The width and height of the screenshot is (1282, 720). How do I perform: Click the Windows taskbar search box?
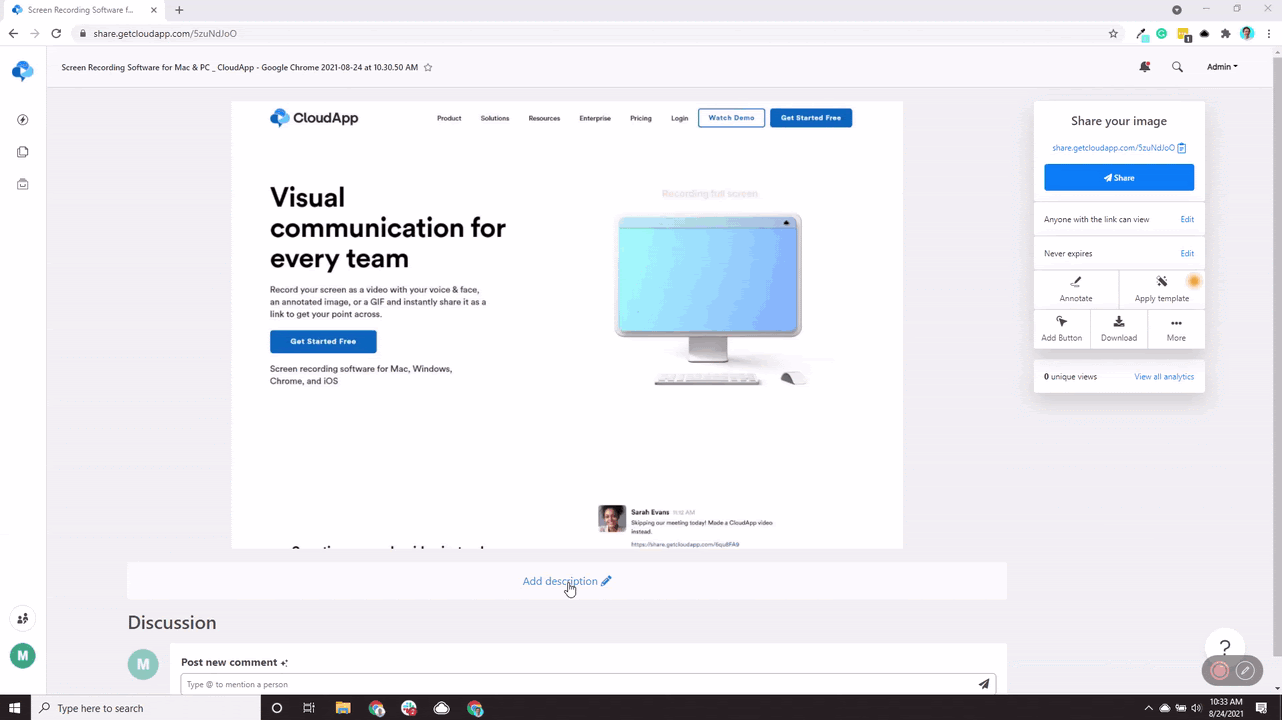pos(145,708)
